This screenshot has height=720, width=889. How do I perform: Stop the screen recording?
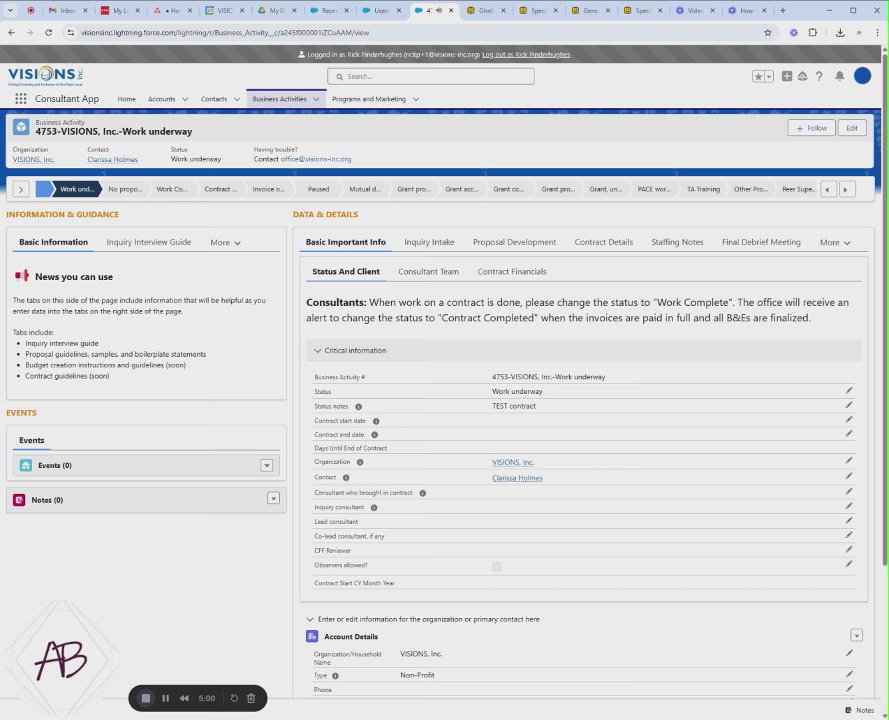click(x=146, y=698)
